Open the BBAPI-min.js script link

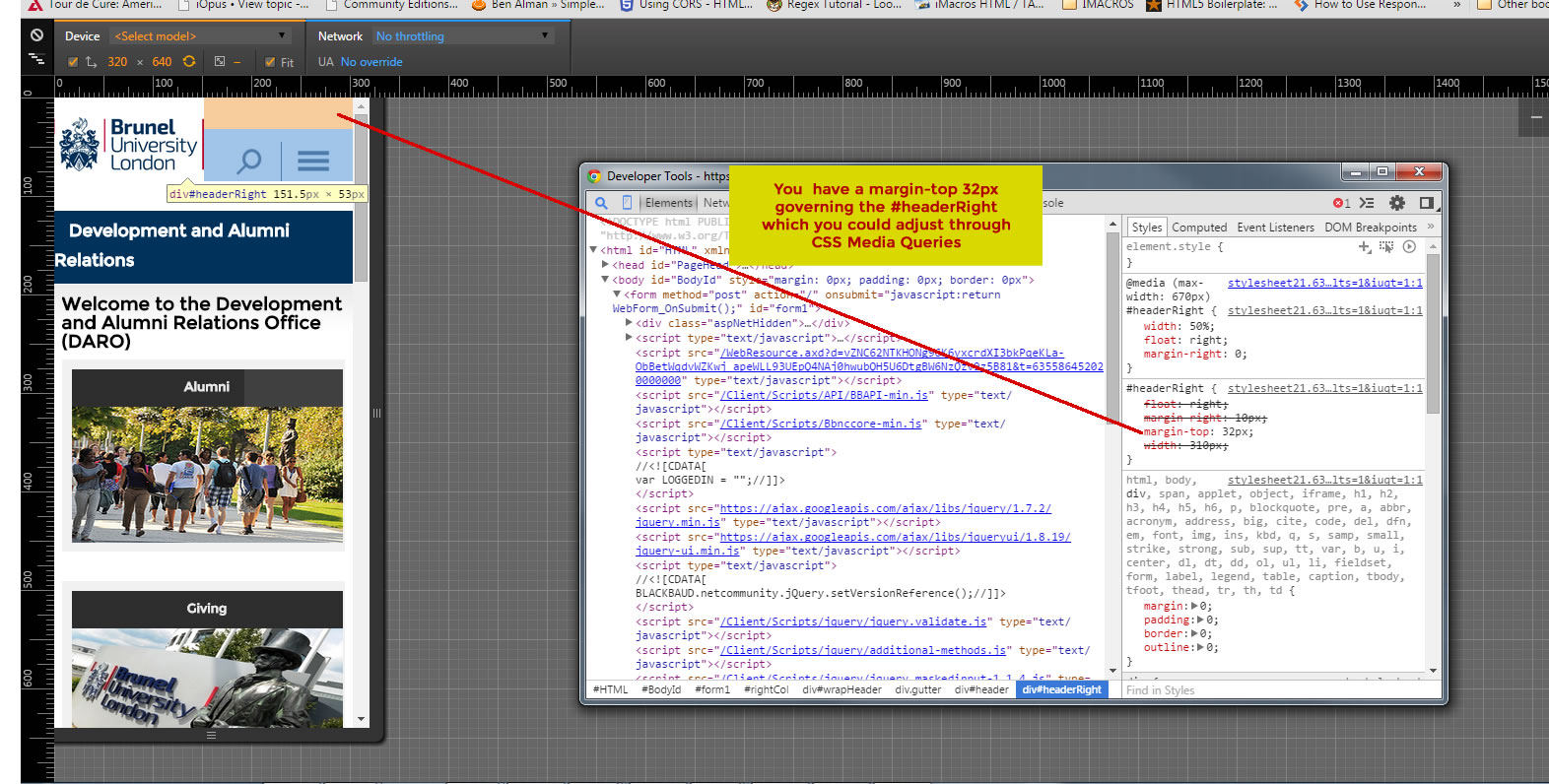(x=824, y=395)
